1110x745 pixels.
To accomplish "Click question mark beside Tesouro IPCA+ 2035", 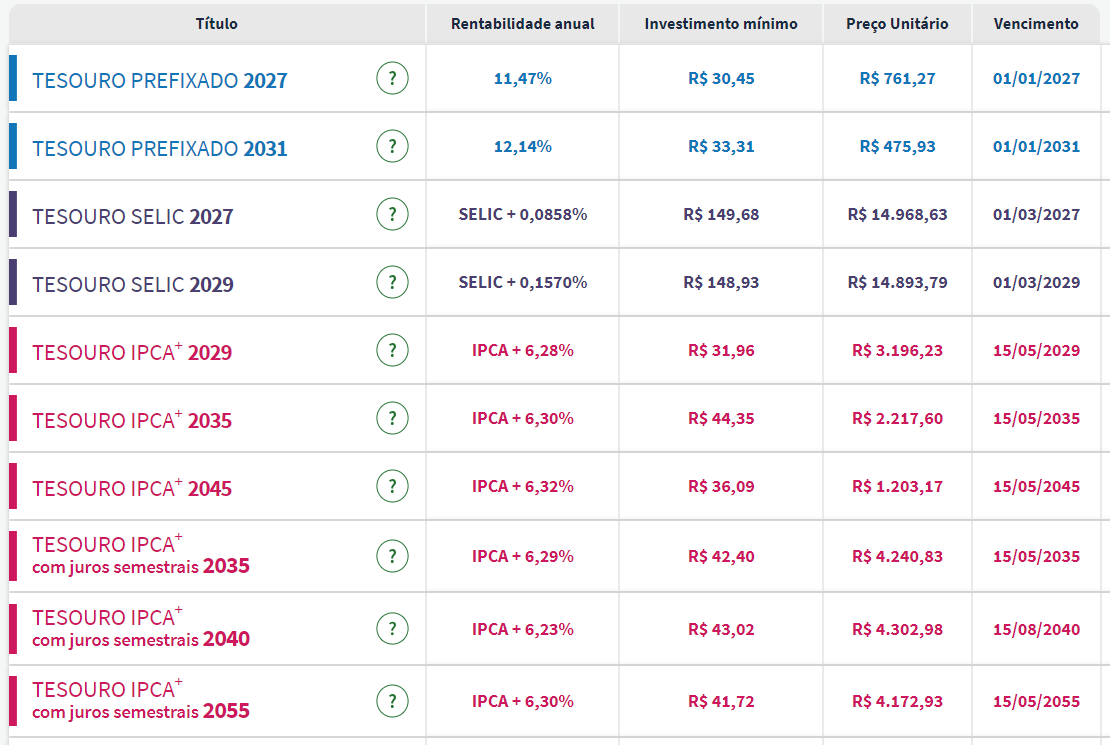I will [x=392, y=418].
